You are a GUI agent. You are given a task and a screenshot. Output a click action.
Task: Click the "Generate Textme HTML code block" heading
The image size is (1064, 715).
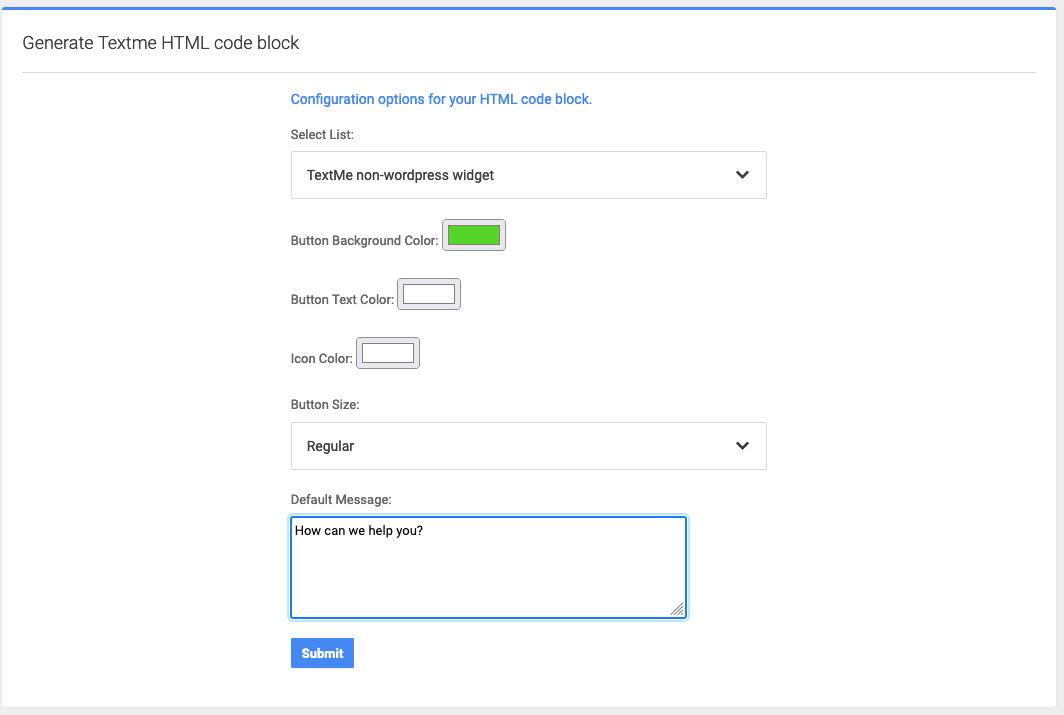tap(161, 43)
